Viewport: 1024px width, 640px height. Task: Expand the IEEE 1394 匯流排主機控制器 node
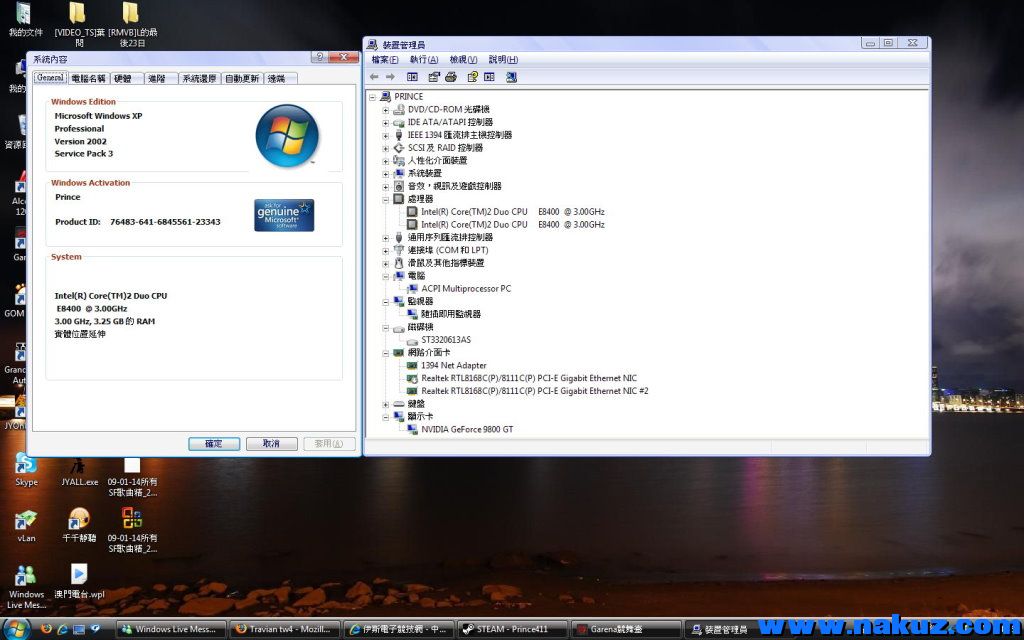pyautogui.click(x=385, y=135)
